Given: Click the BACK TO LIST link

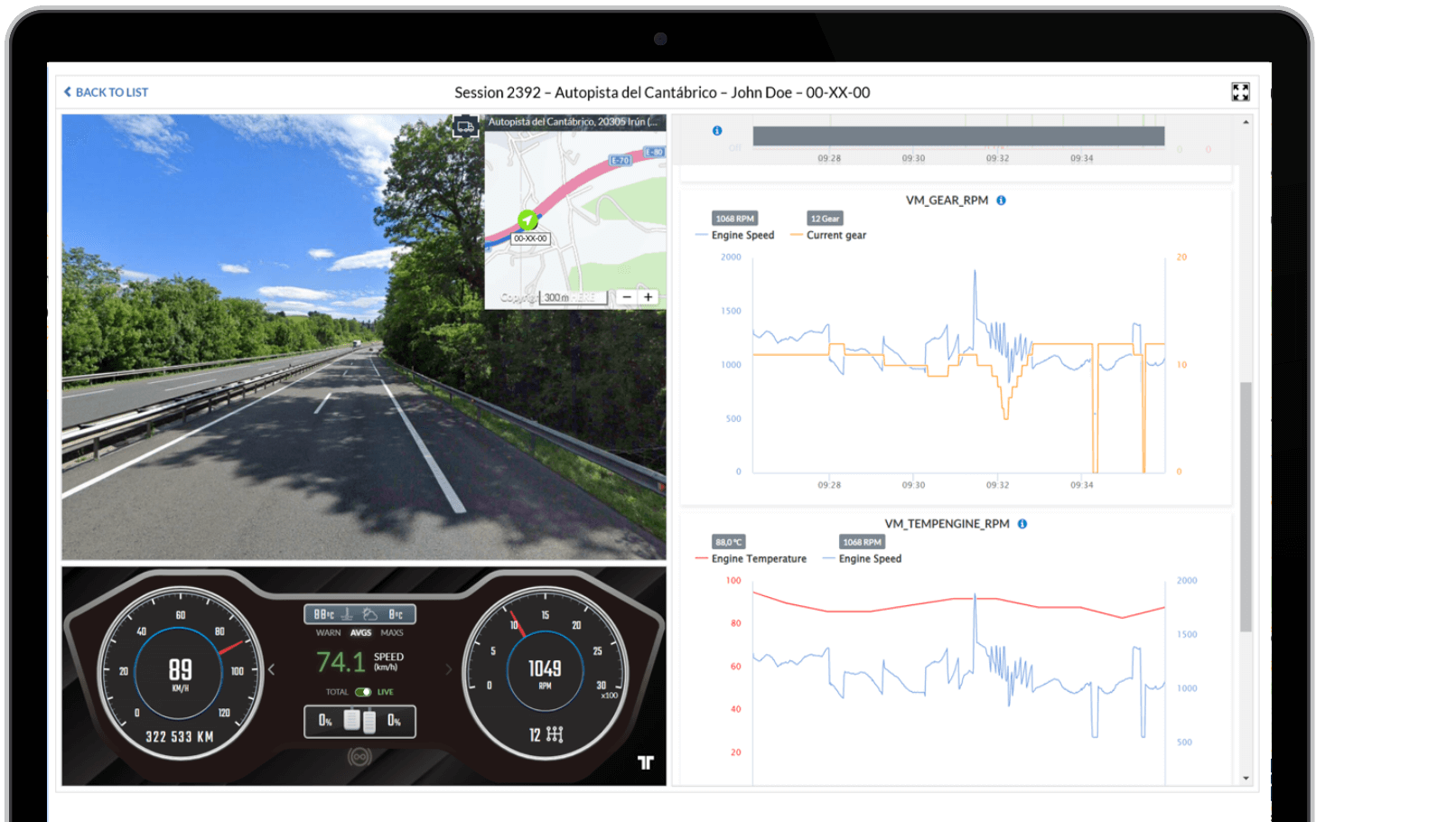Looking at the screenshot, I should [x=106, y=92].
